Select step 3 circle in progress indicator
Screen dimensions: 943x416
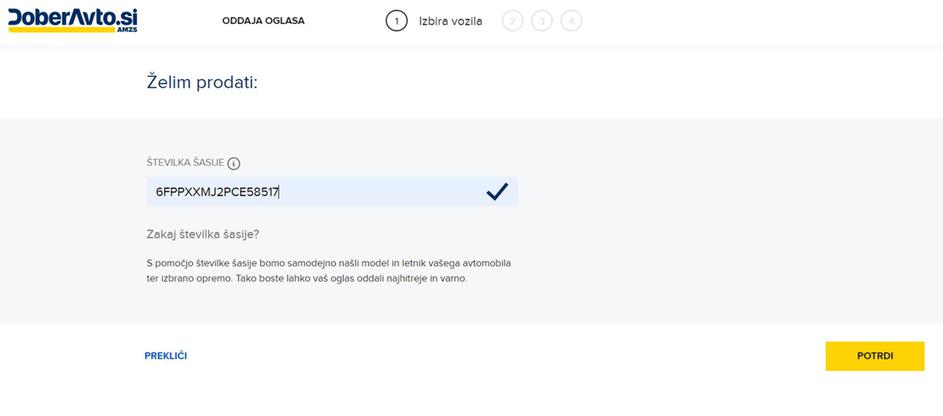[x=542, y=21]
